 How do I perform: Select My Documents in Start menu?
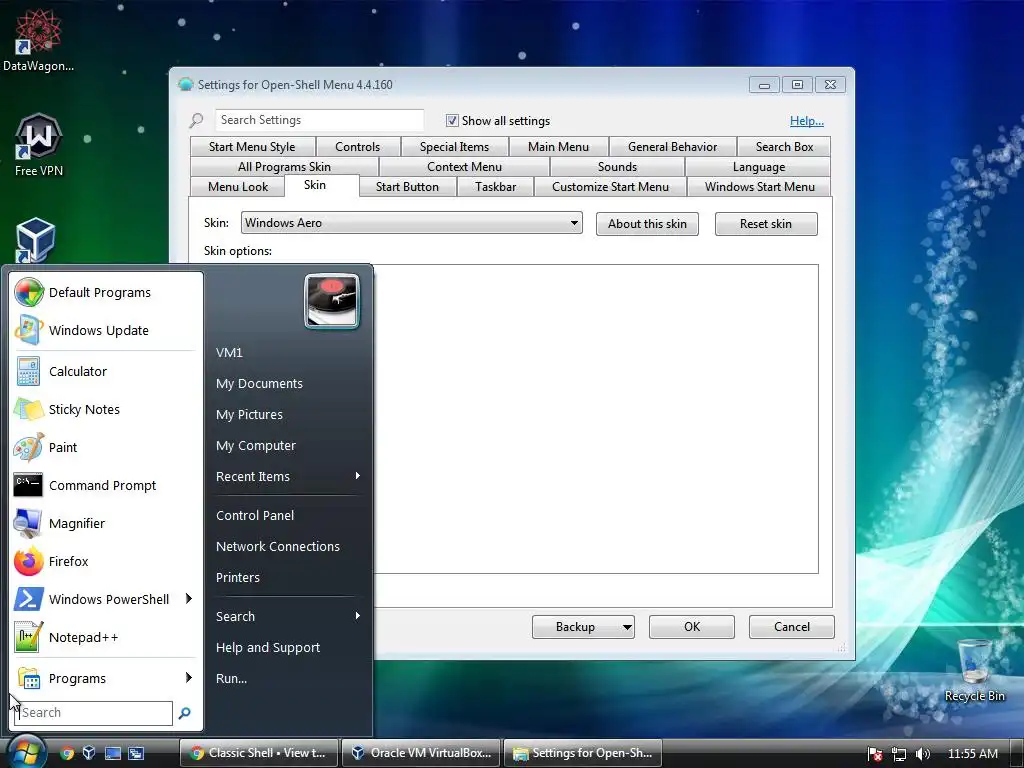click(x=287, y=383)
